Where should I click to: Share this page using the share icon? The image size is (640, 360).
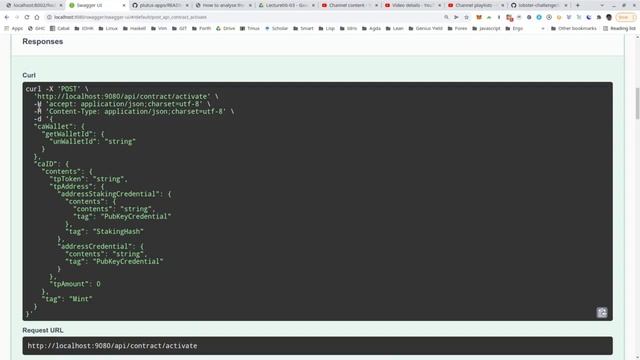(456, 17)
